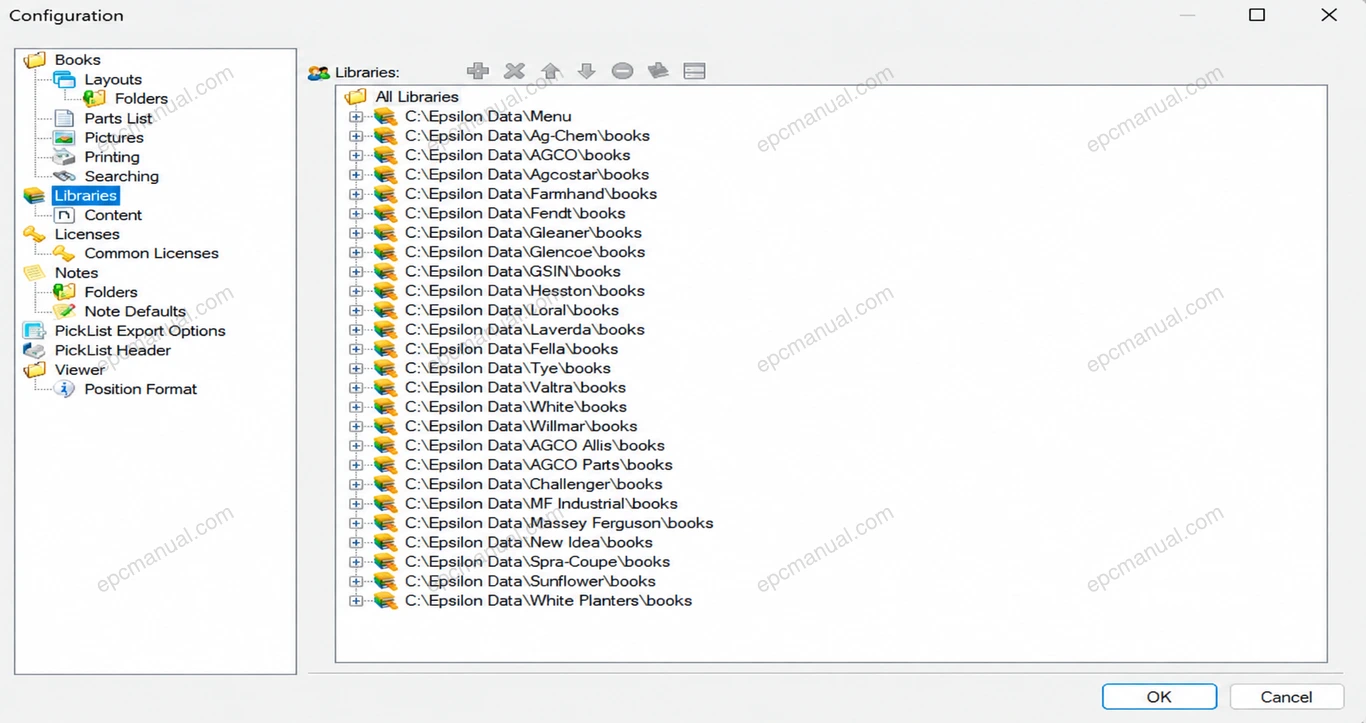Viewport: 1366px width, 723px height.
Task: Select the Notes category in sidebar
Action: 76,273
